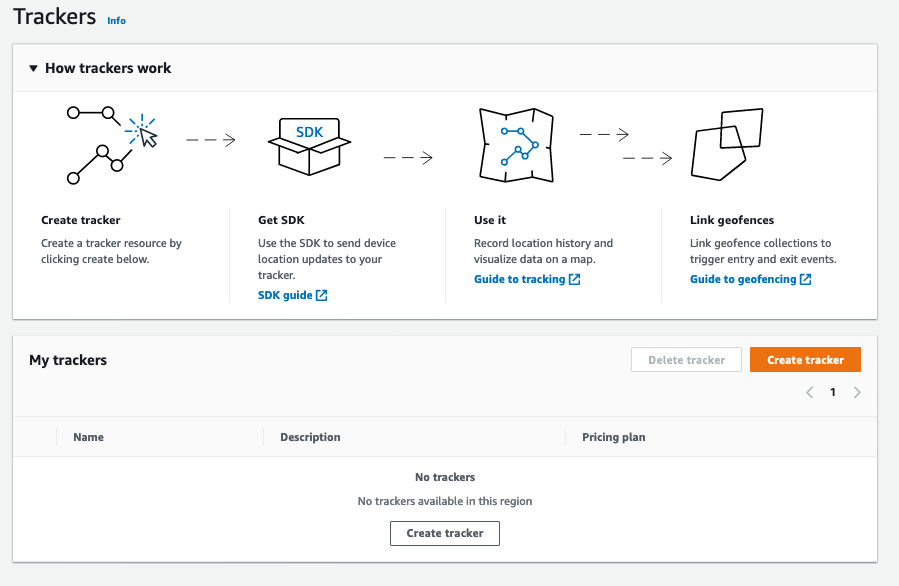Screen dimensions: 899x586
Task: Click the Name column header
Action: [88, 437]
